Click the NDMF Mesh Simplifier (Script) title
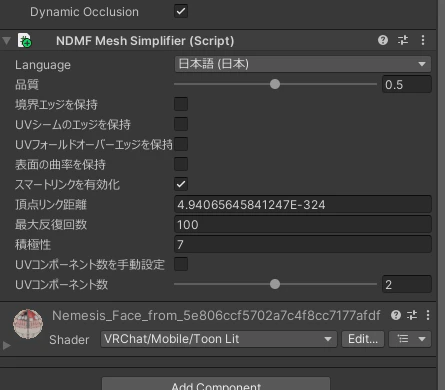The image size is (445, 390). 145,41
